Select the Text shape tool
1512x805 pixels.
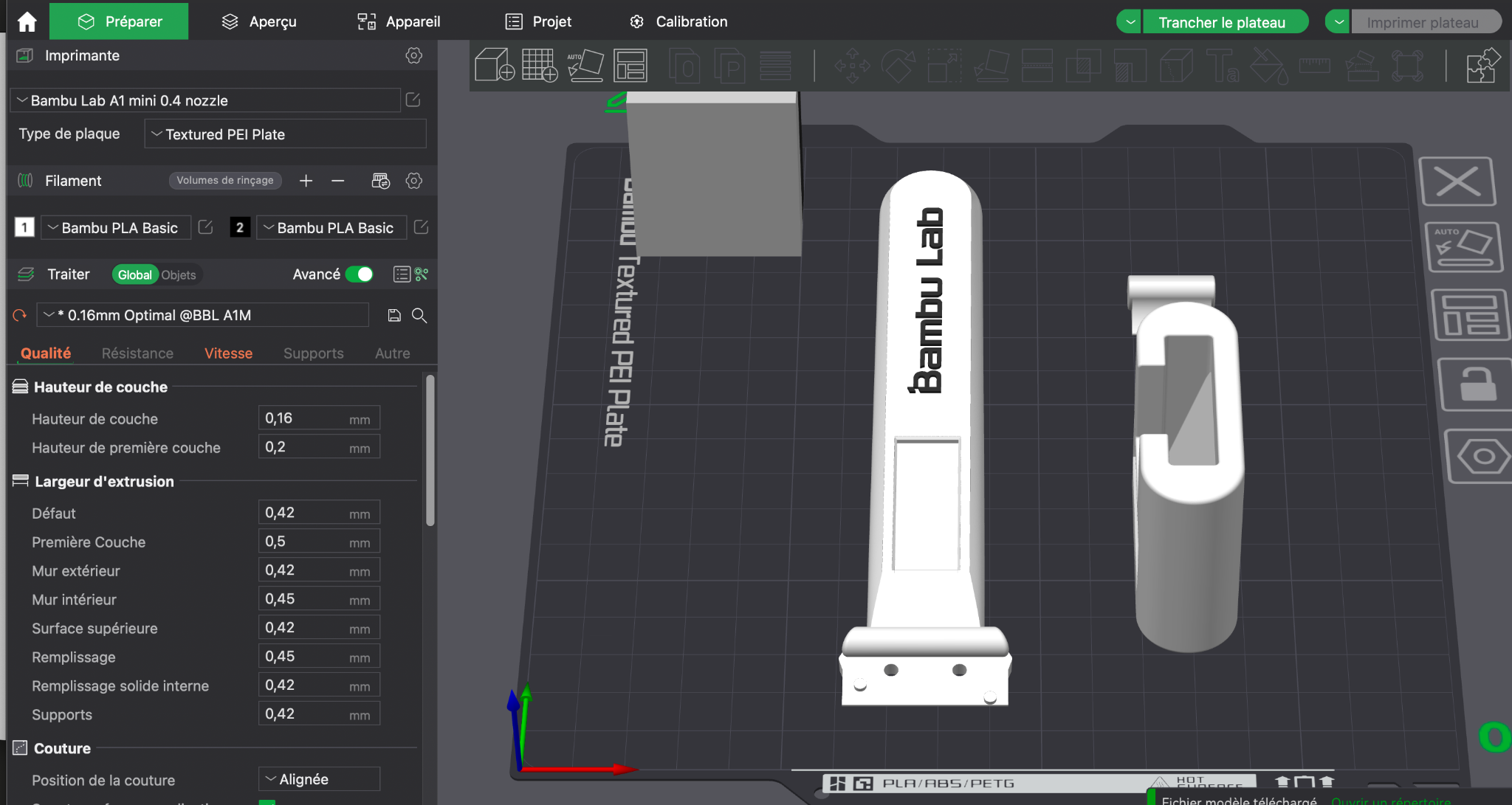pos(1223,66)
